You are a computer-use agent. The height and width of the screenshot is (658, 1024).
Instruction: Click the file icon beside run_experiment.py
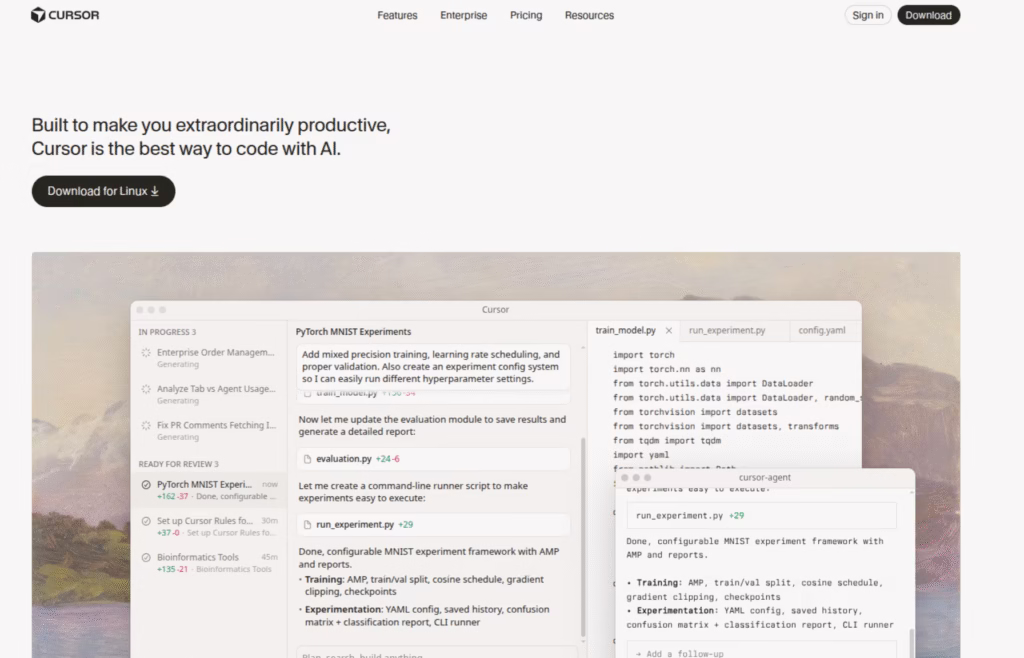(306, 524)
